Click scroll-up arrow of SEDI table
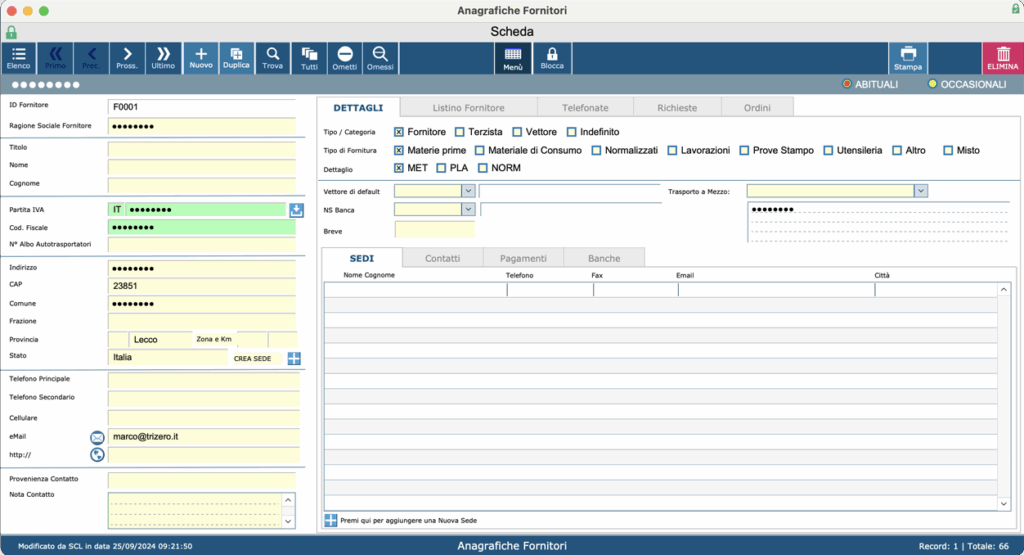The image size is (1024, 555). 1004,289
